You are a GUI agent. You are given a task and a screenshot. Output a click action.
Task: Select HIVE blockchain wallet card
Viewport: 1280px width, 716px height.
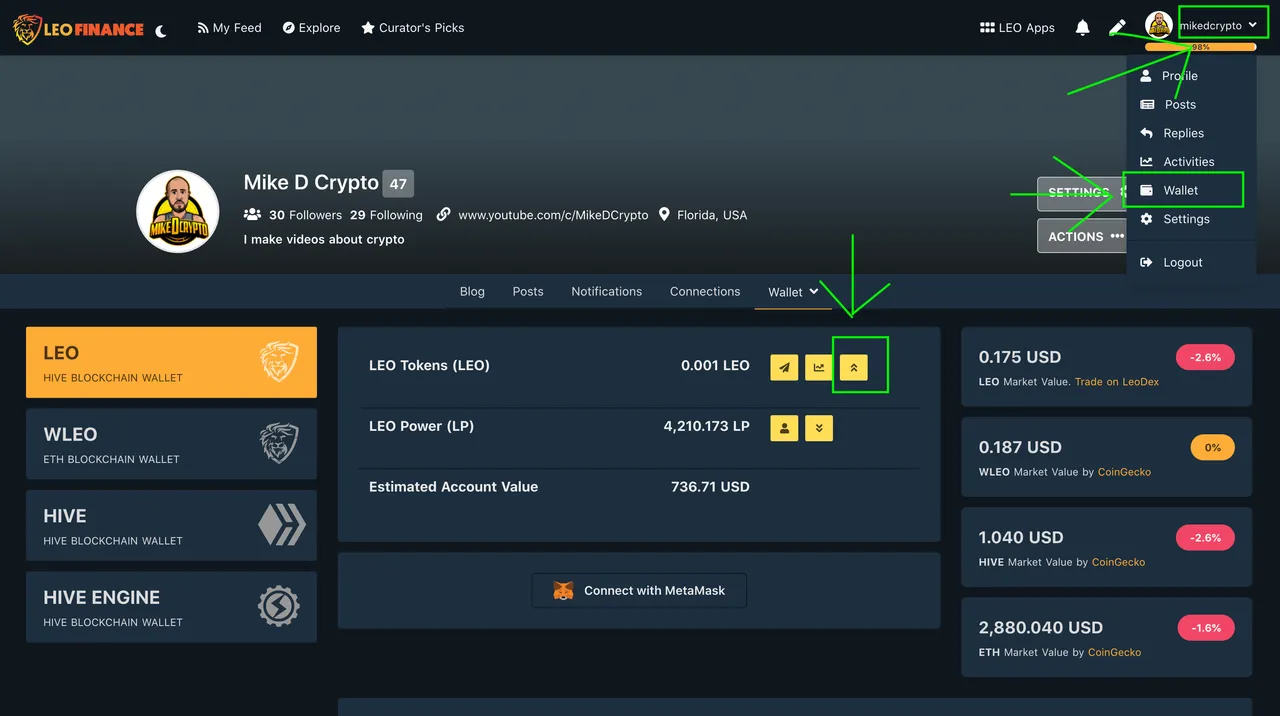coord(171,525)
